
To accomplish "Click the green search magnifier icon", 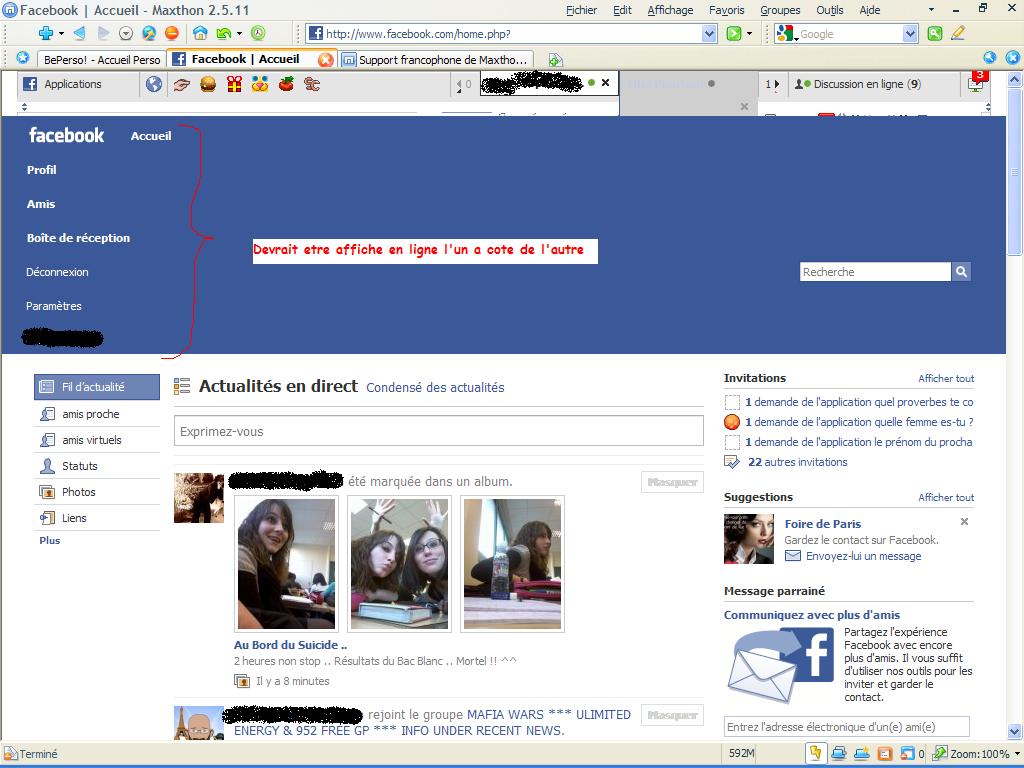I will point(935,33).
